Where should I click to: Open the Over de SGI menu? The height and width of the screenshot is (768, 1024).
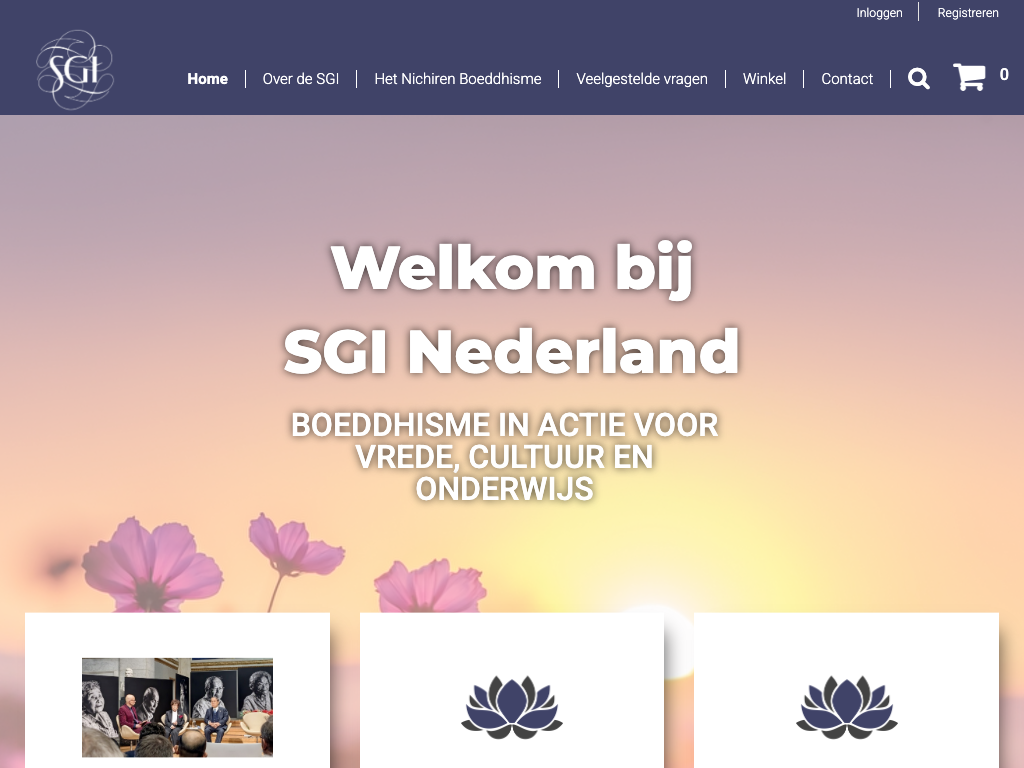click(300, 79)
